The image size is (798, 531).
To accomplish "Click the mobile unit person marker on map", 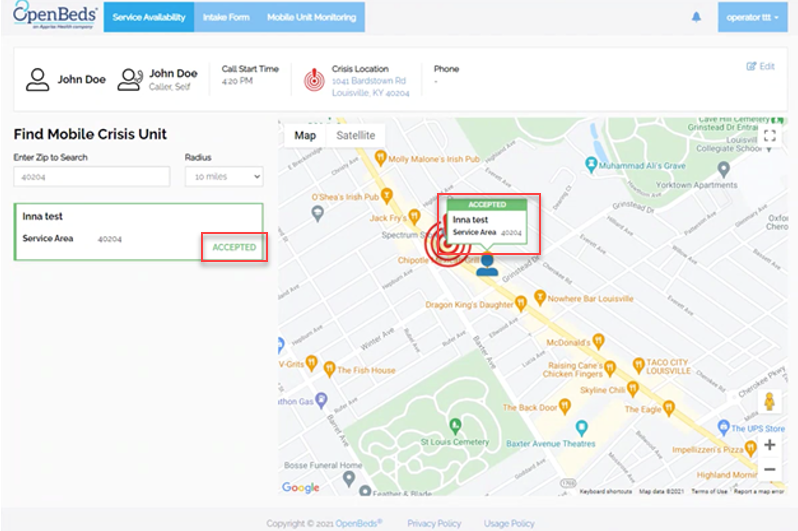I will pyautogui.click(x=487, y=264).
